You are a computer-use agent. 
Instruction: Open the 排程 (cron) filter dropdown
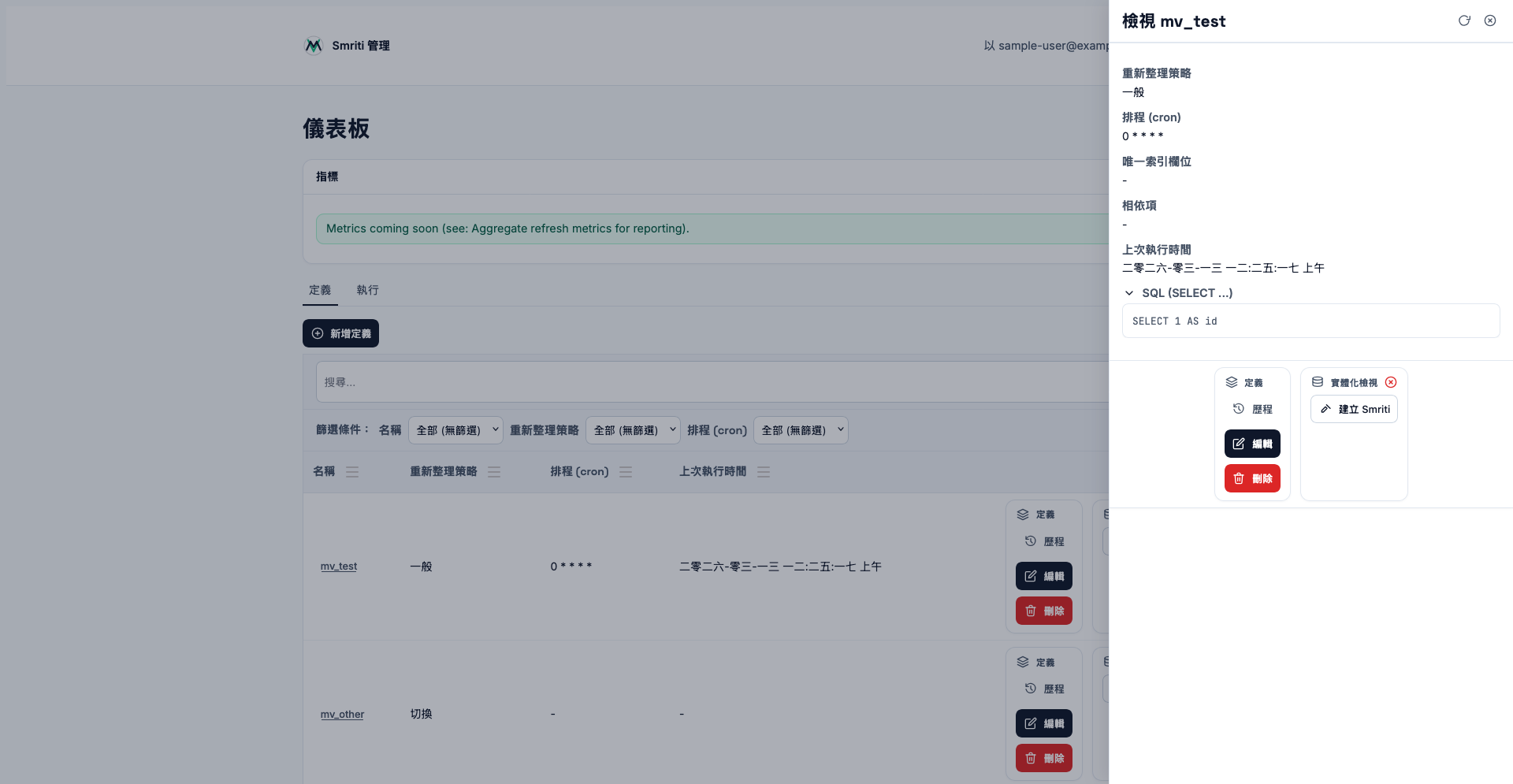802,430
